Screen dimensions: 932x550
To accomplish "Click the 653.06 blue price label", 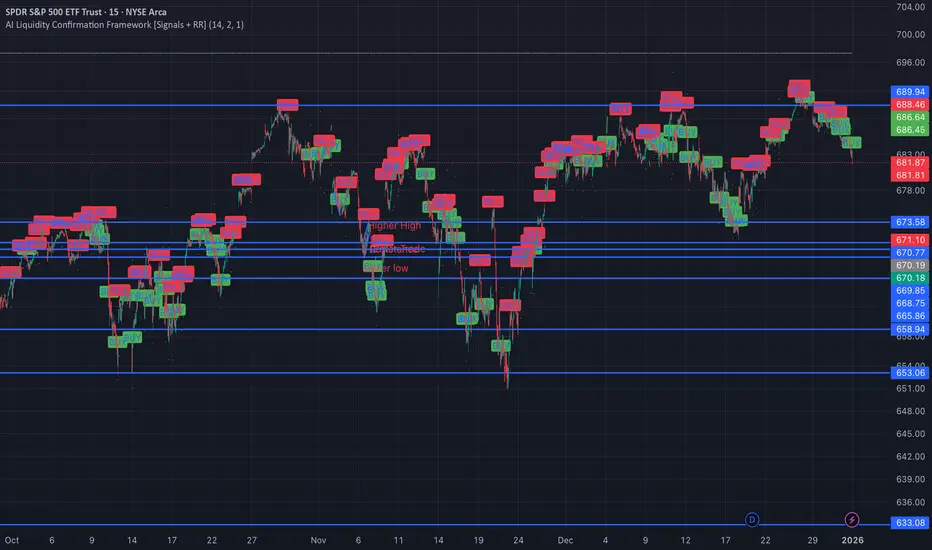I will coord(910,373).
